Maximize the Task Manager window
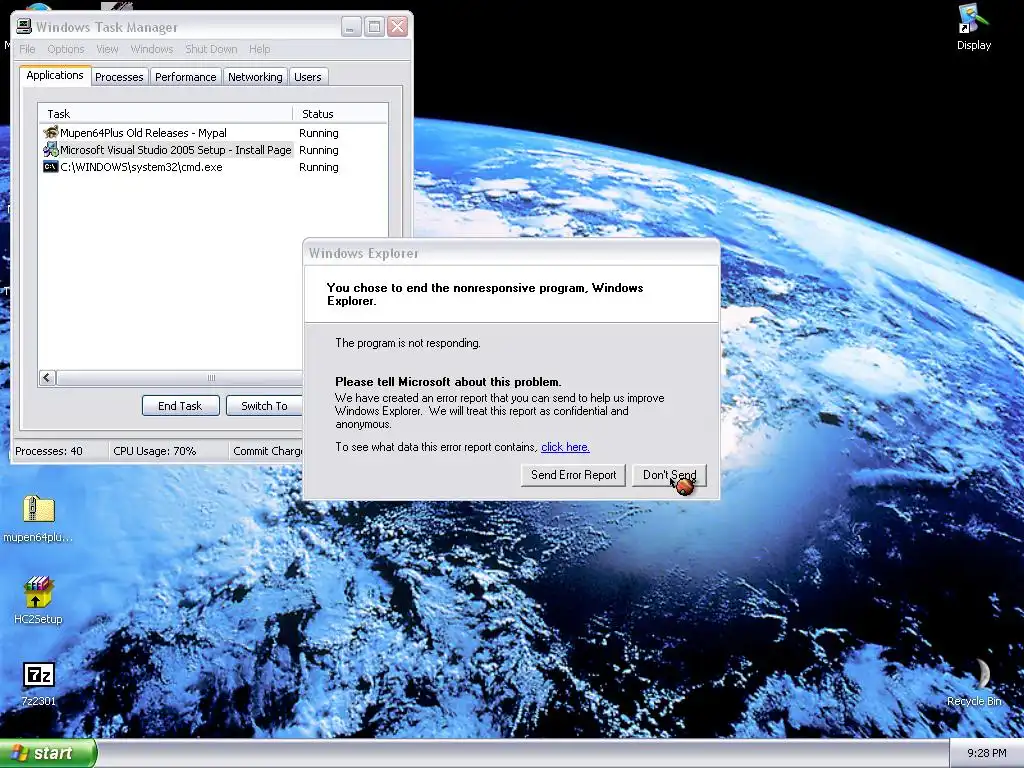The height and width of the screenshot is (768, 1024). (374, 27)
